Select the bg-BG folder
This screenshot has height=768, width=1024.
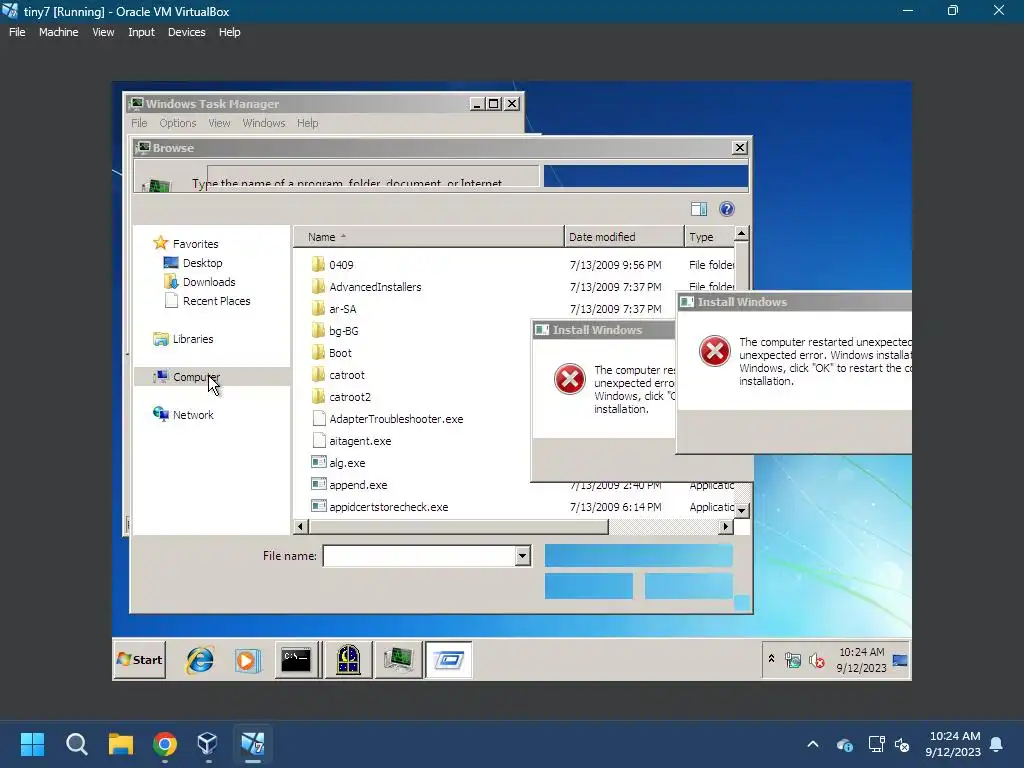click(x=344, y=330)
